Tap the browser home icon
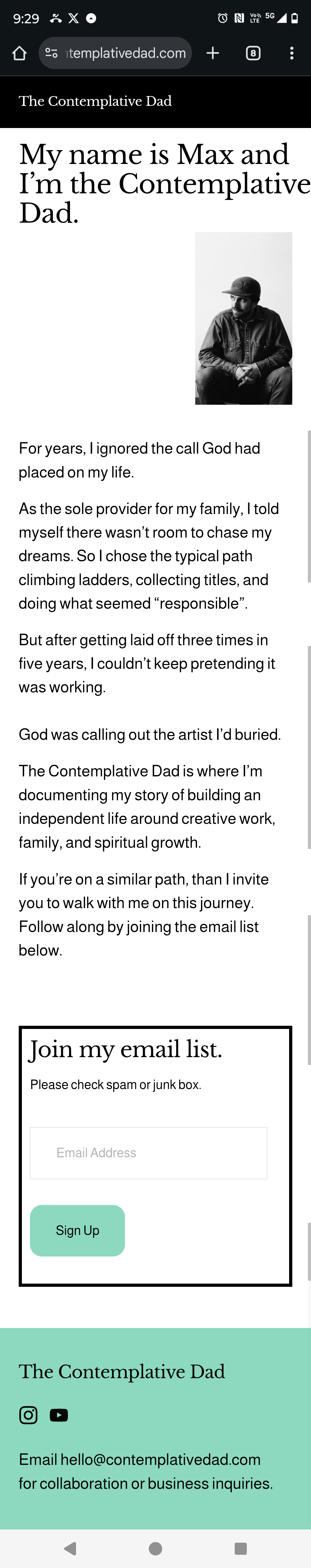Viewport: 311px width, 1568px height. [20, 54]
